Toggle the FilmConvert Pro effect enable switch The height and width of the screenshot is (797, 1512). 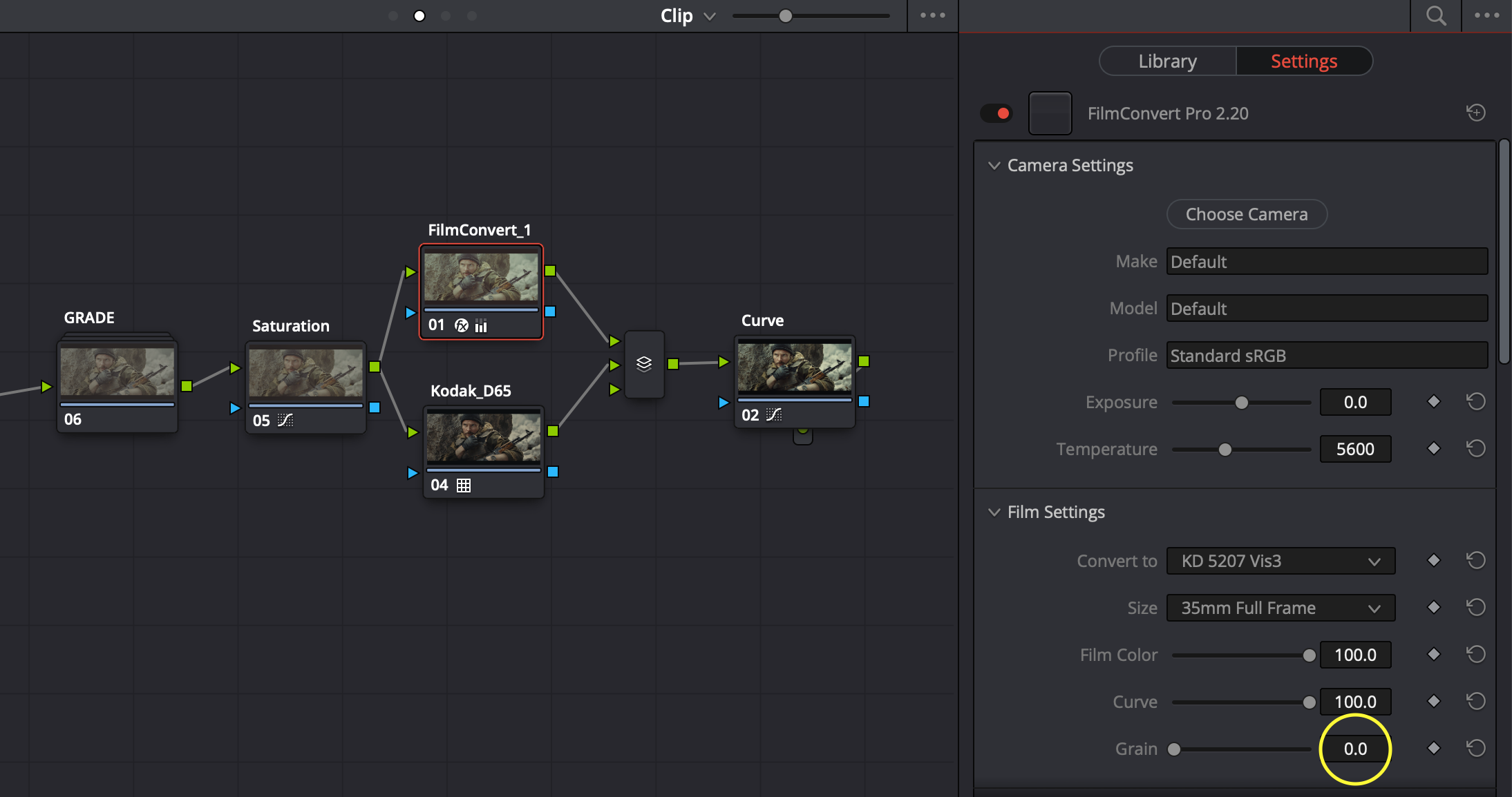pos(996,113)
